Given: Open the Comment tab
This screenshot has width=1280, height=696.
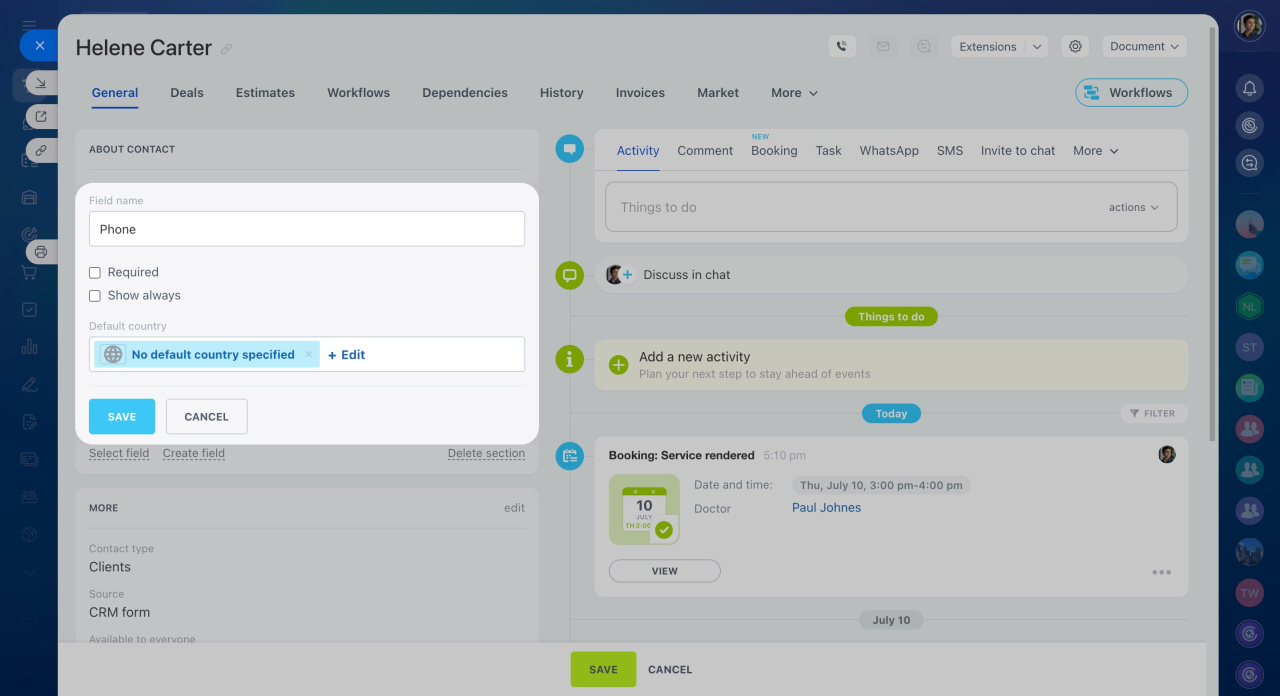Looking at the screenshot, I should click(x=704, y=151).
